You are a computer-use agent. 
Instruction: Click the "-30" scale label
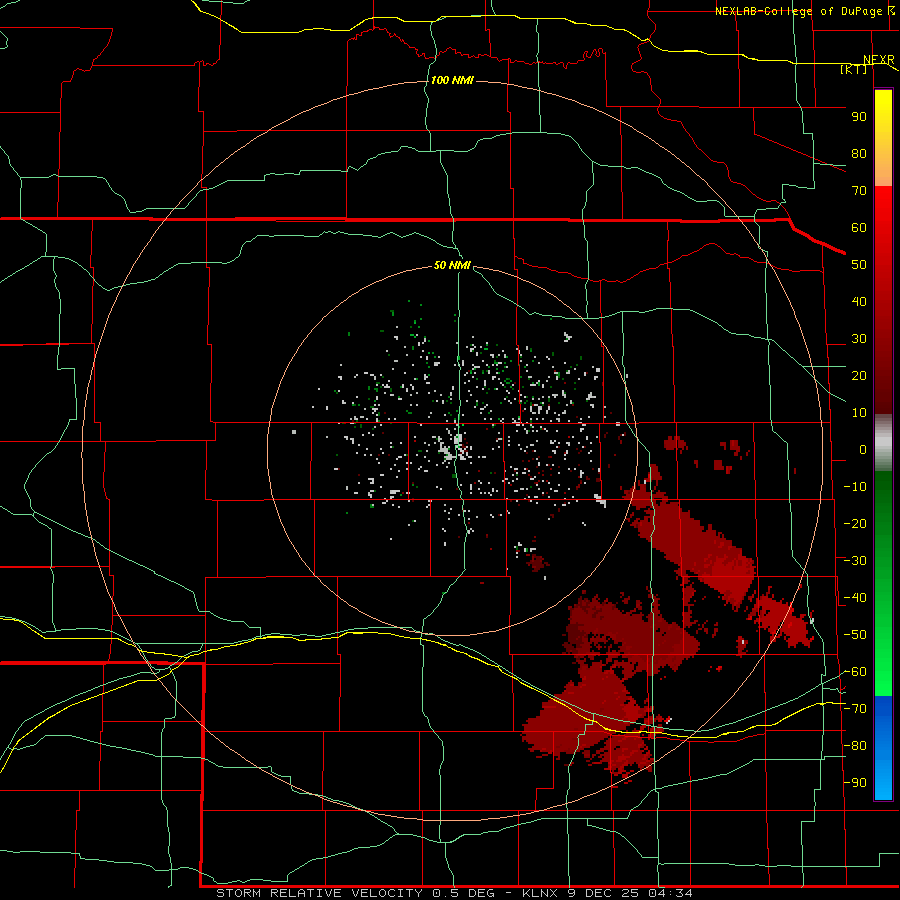[855, 561]
